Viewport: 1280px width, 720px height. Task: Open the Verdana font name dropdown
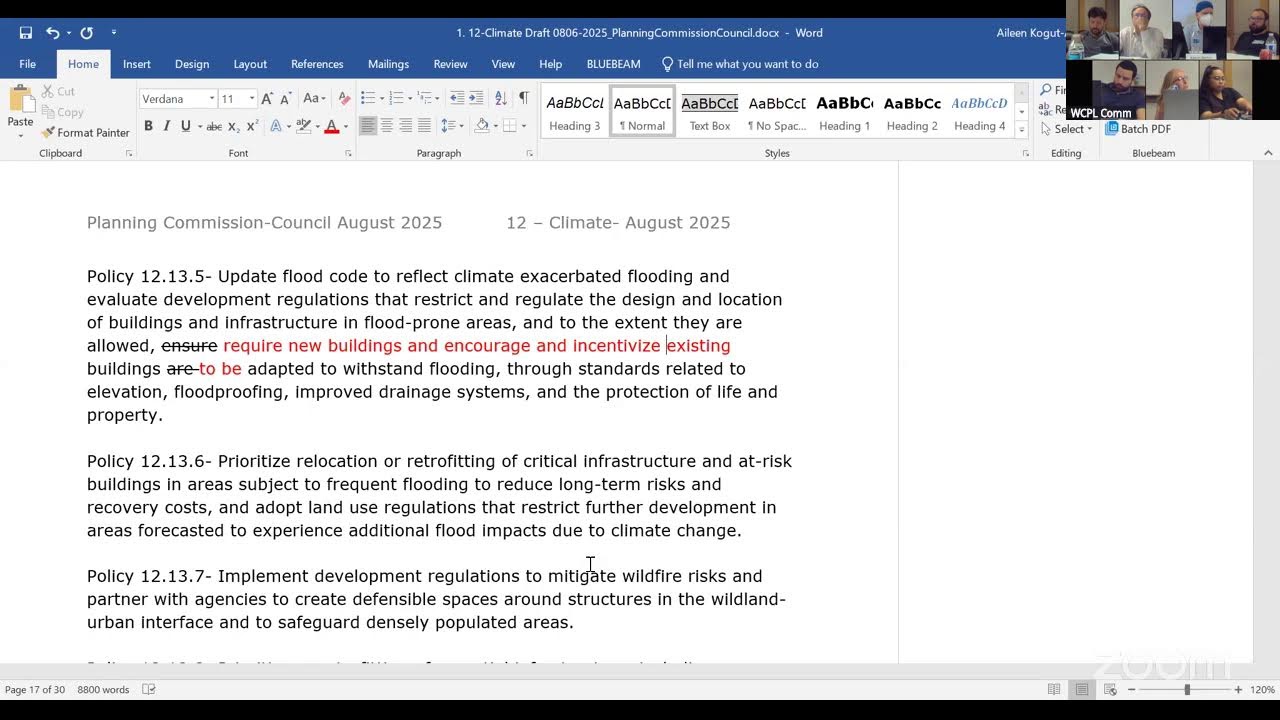(x=211, y=99)
